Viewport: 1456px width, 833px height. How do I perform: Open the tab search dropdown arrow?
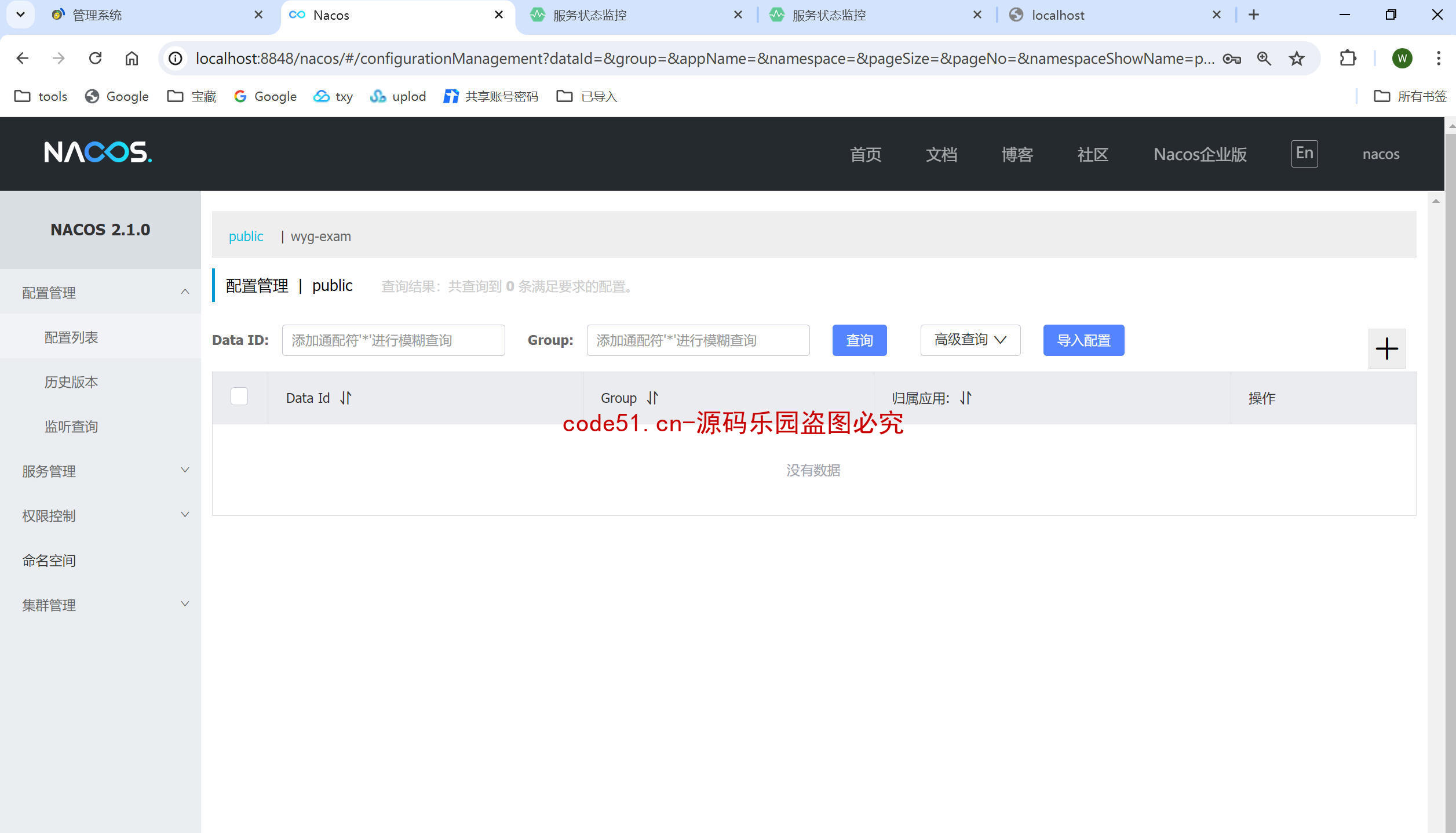20,14
